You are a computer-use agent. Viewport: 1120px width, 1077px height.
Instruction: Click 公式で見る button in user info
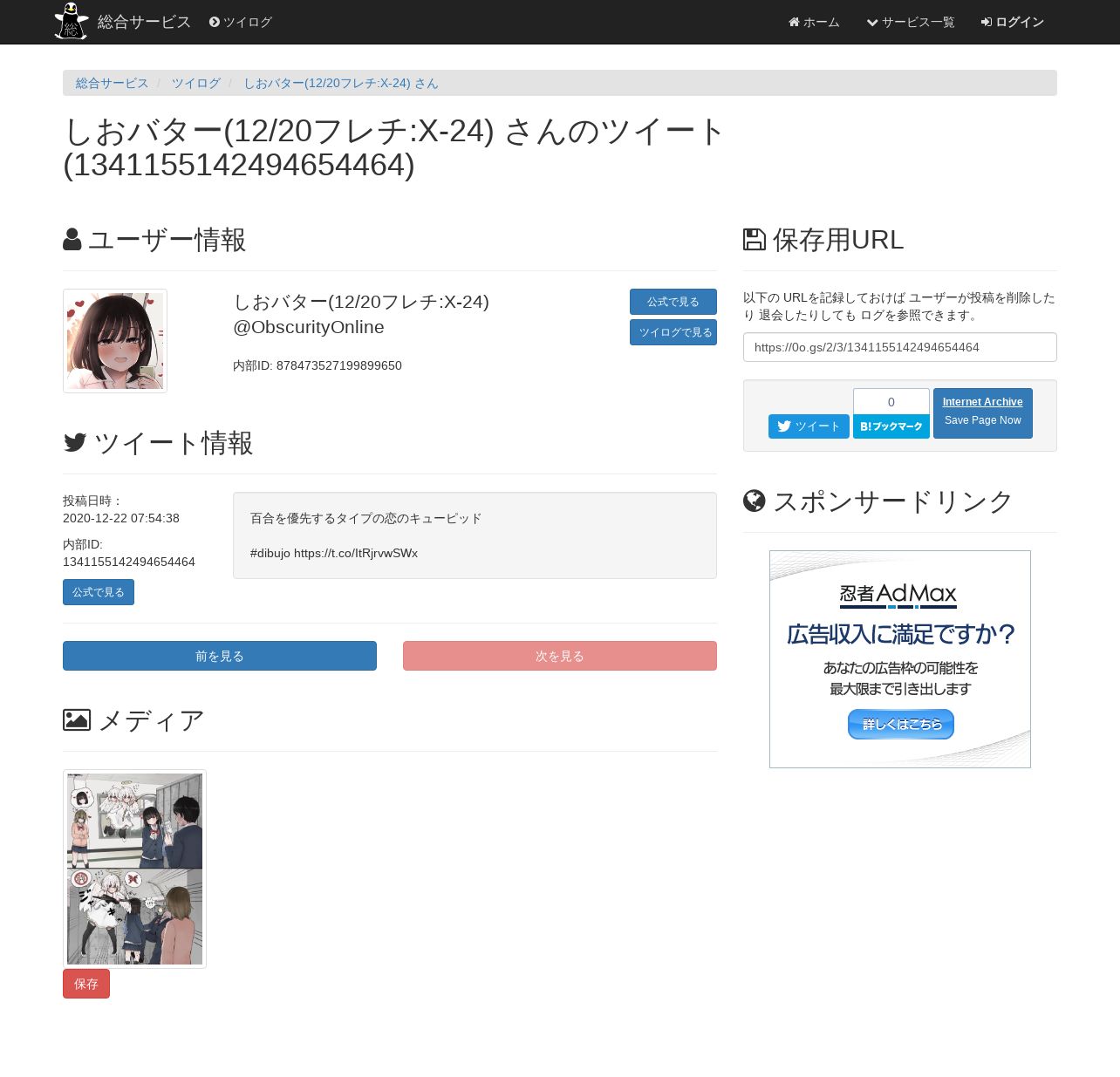point(673,302)
